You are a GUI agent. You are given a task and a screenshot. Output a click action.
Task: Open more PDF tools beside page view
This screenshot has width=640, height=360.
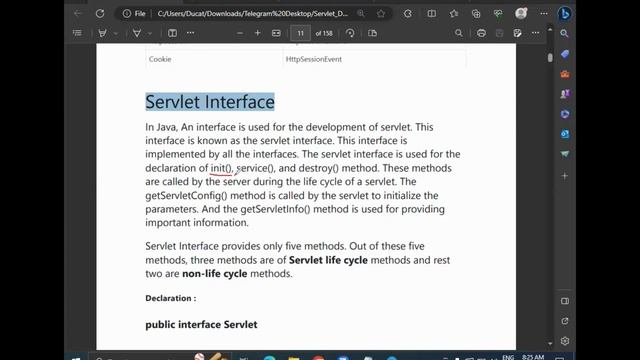pos(190,33)
